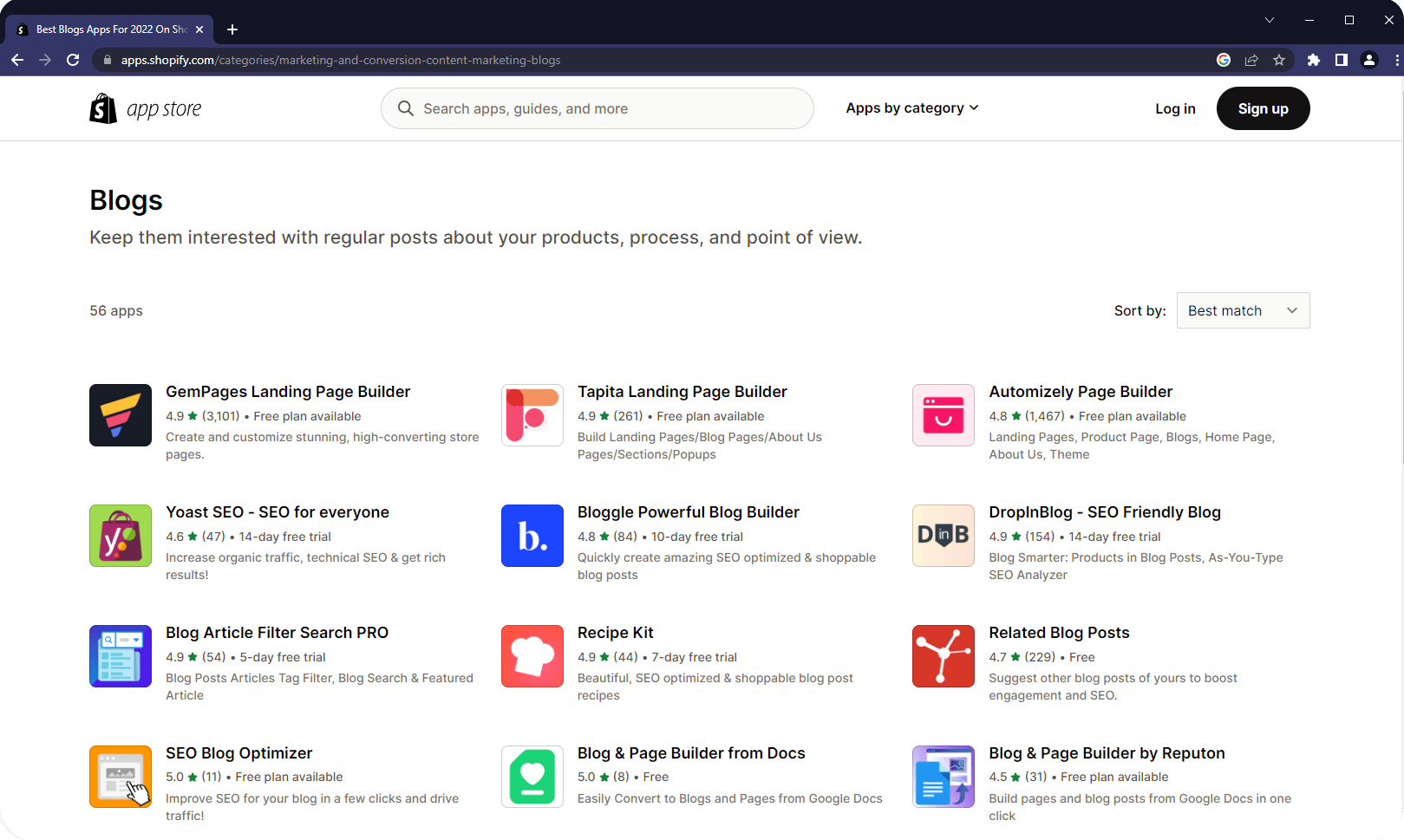The image size is (1404, 840).
Task: Click the share page icon
Action: 1251,60
